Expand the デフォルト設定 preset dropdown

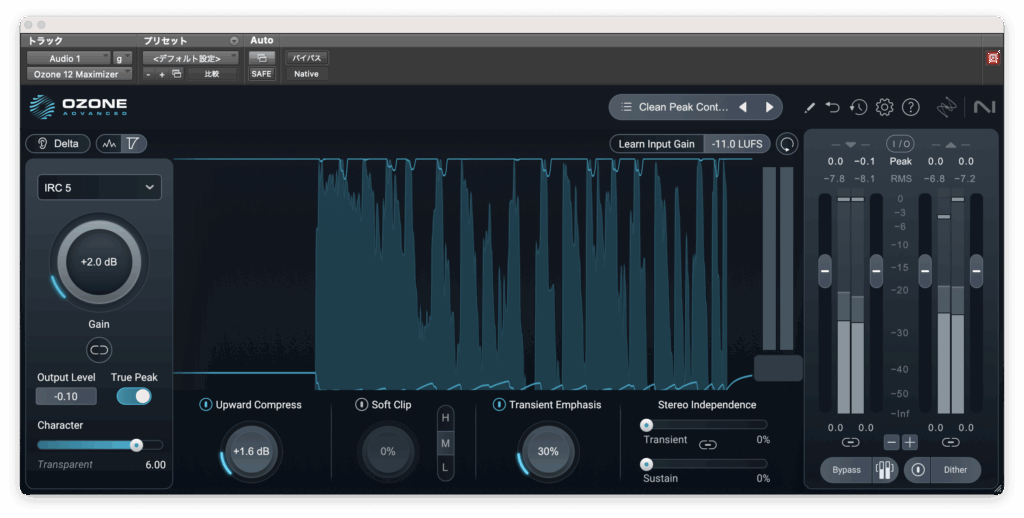tap(190, 58)
